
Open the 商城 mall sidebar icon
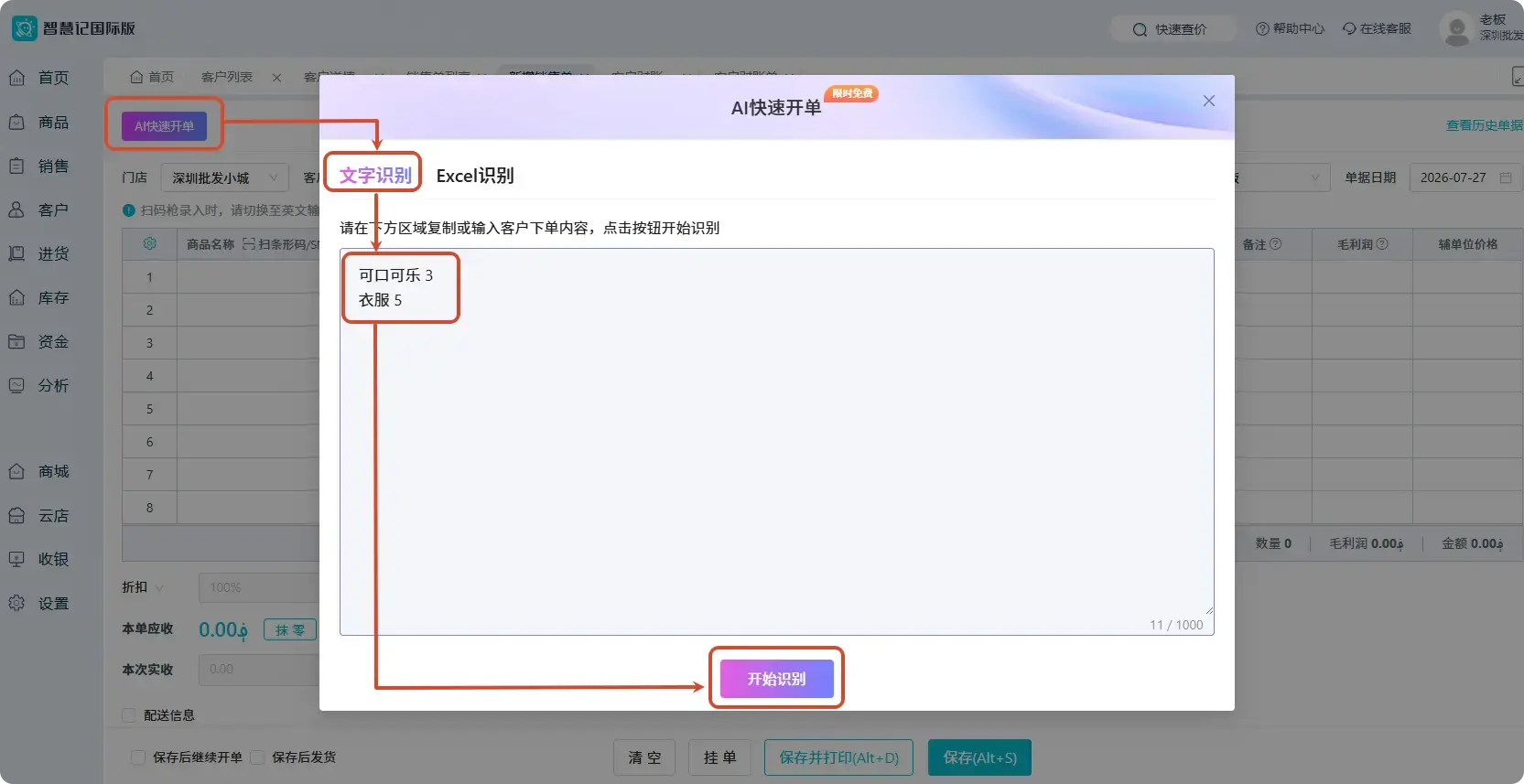[x=16, y=471]
